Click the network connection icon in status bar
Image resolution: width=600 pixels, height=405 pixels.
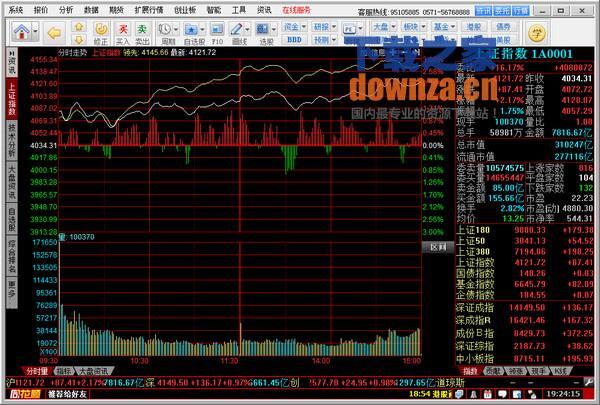coord(532,394)
